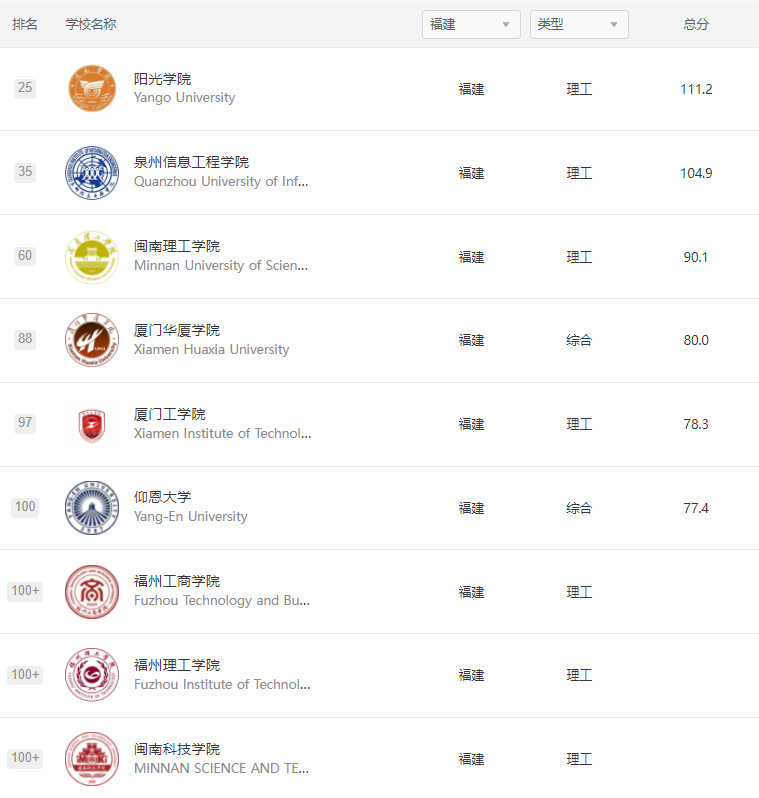
Task: Click the Minnan Science and Technology logo
Action: (92, 759)
